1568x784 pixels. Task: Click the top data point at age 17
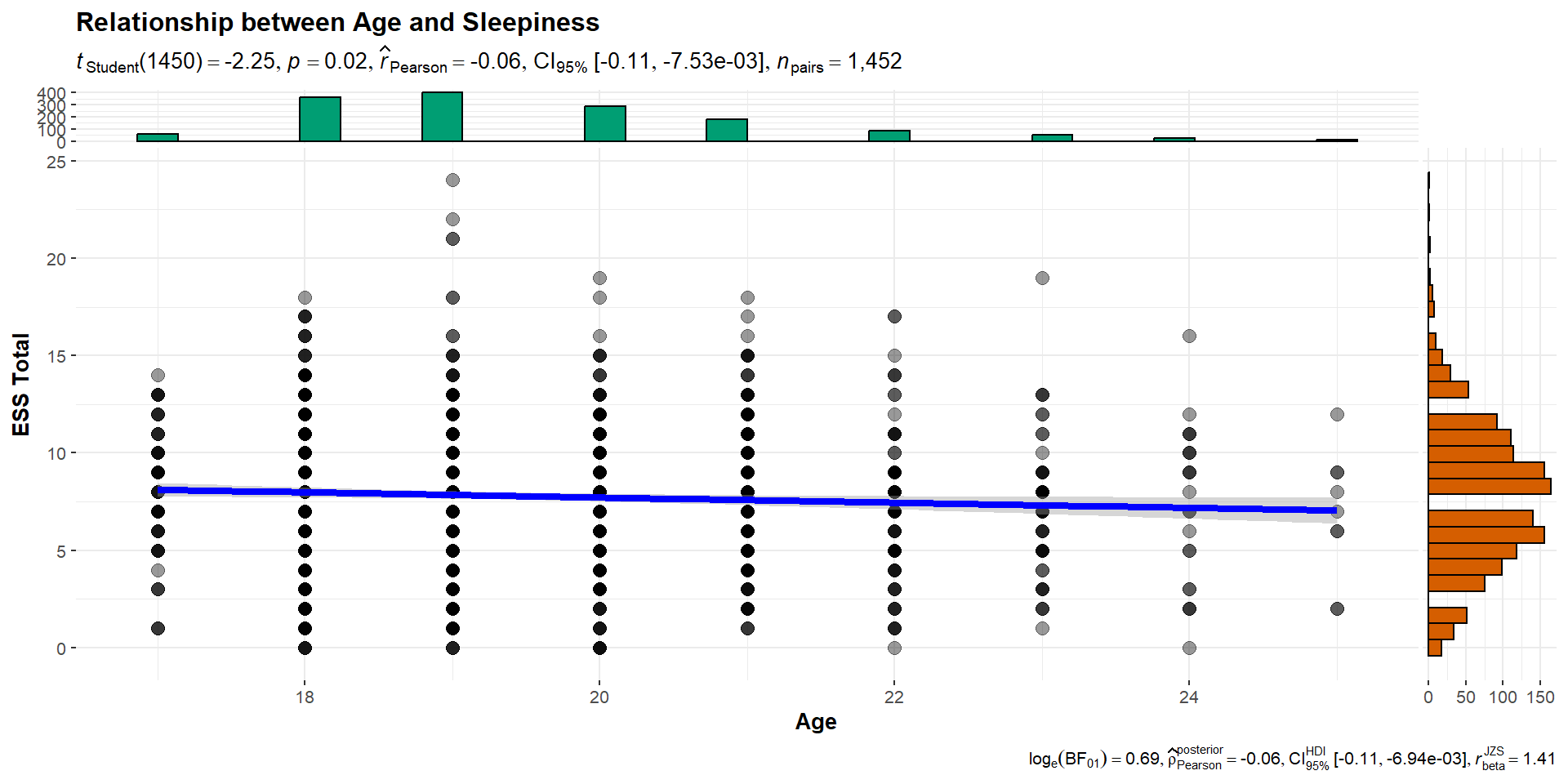pyautogui.click(x=158, y=376)
